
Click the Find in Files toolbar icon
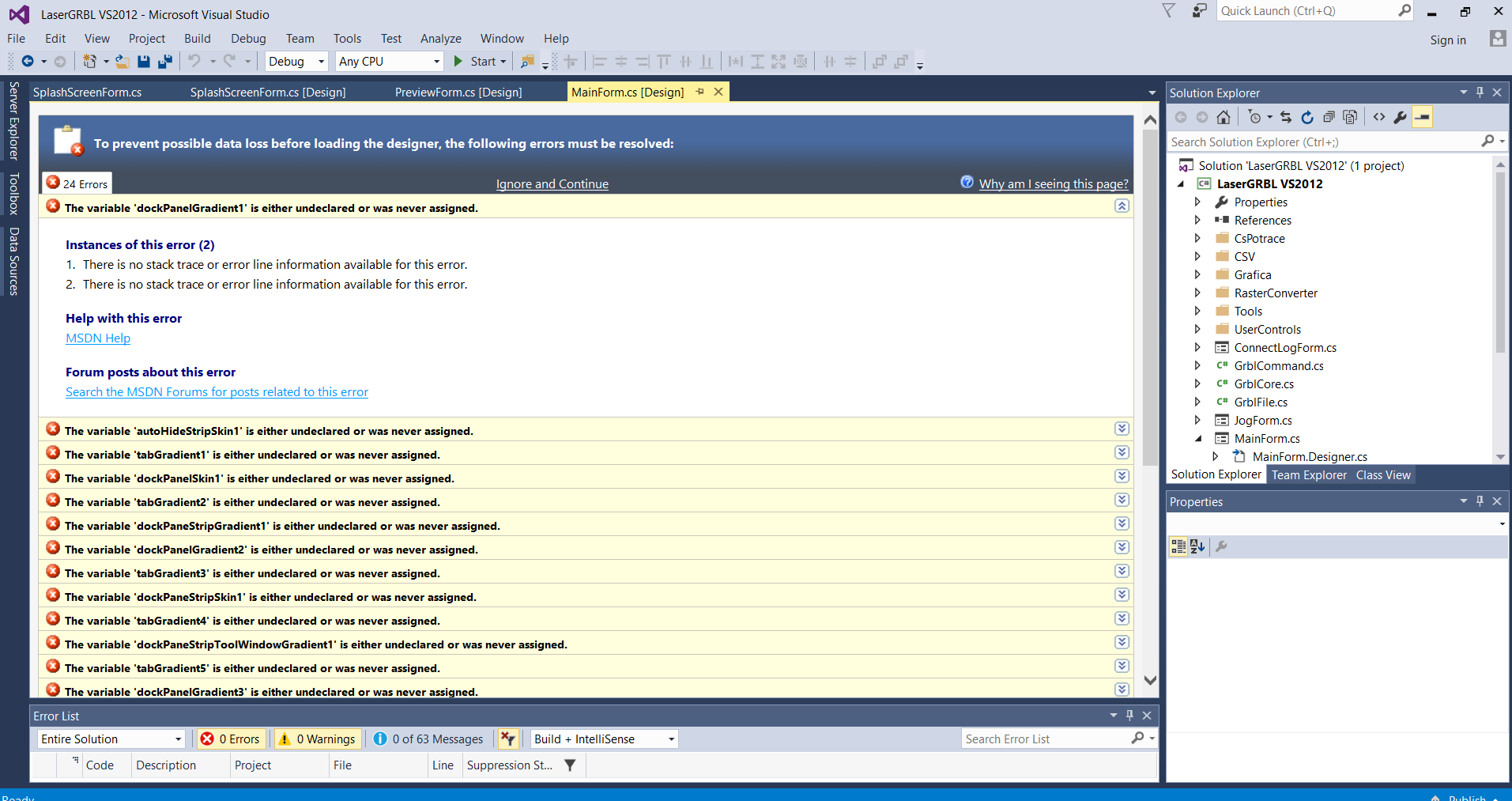coord(527,62)
